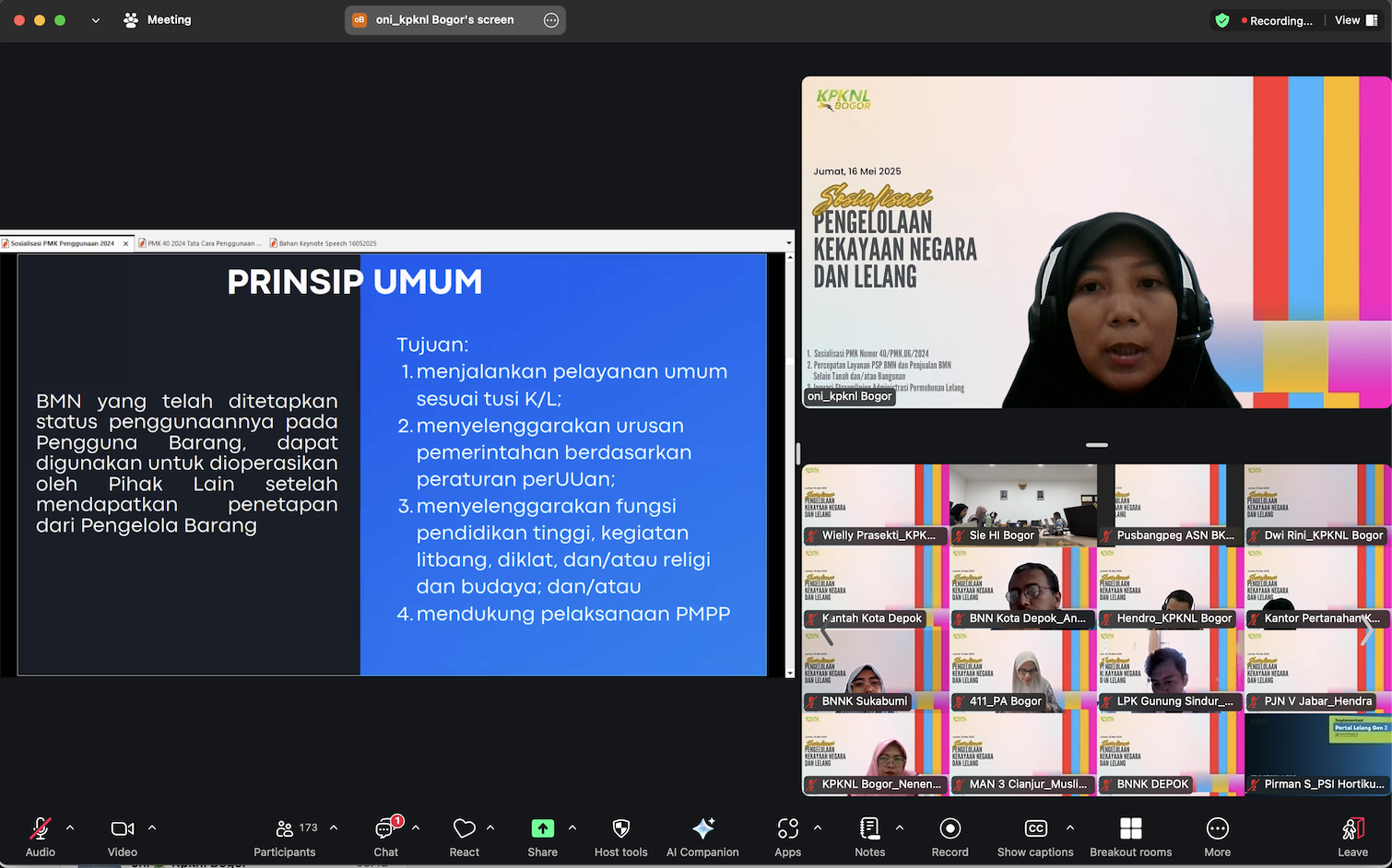This screenshot has width=1392, height=868.
Task: Click the Leave meeting button
Action: pyautogui.click(x=1352, y=838)
